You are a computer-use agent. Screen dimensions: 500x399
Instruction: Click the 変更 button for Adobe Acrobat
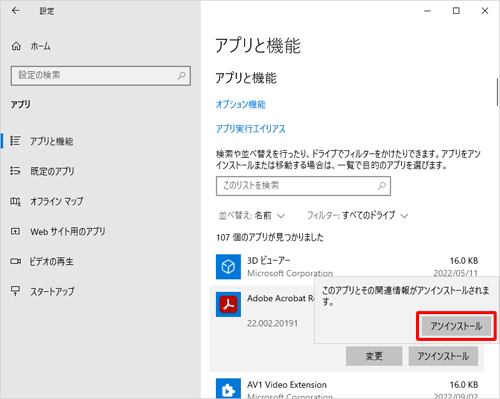click(374, 356)
